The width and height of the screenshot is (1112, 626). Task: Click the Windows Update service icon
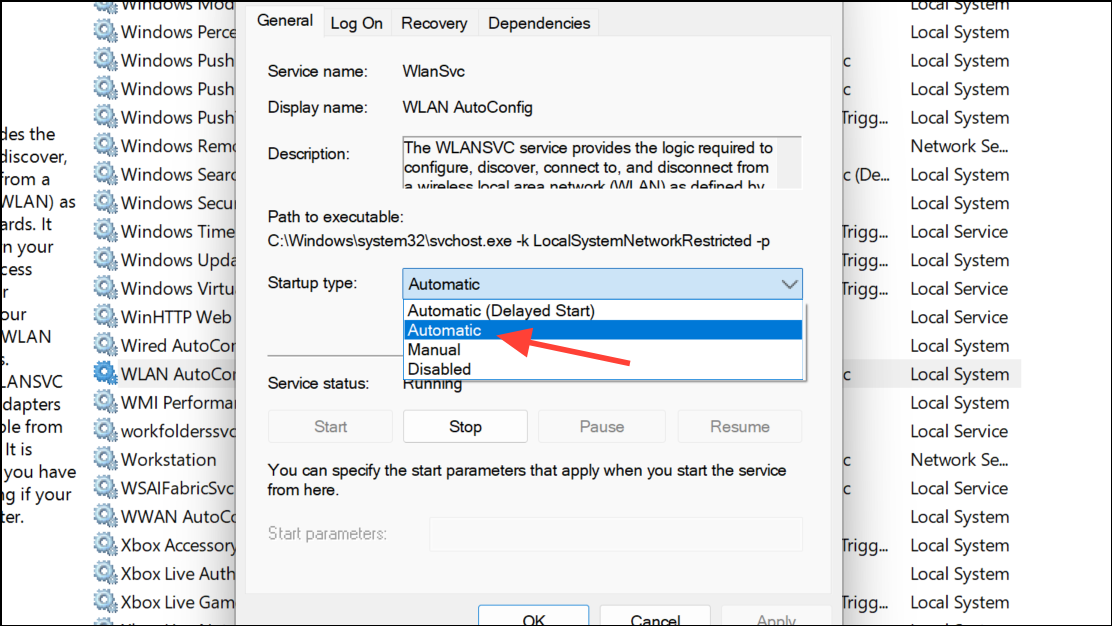pyautogui.click(x=106, y=260)
